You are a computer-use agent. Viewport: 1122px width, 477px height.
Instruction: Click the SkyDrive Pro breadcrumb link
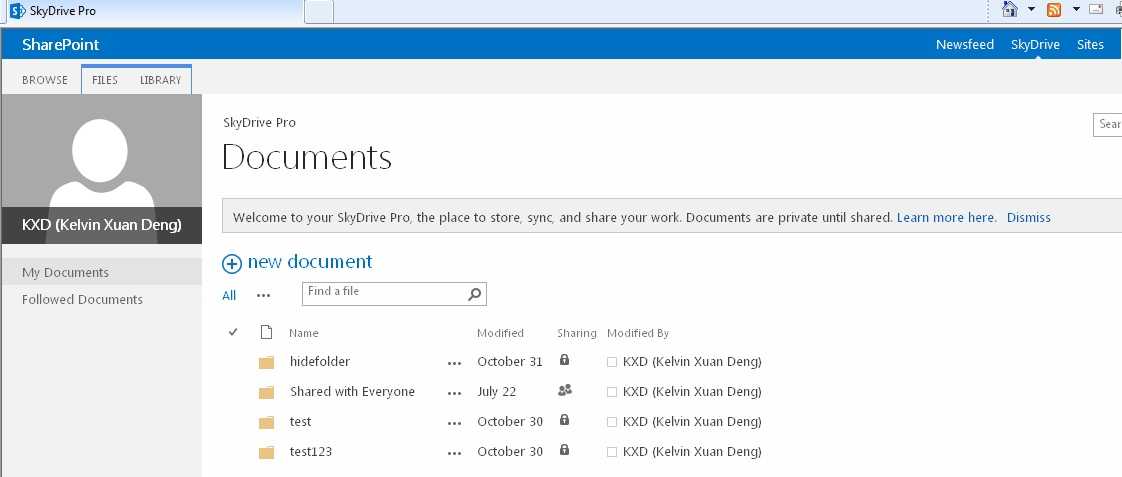pyautogui.click(x=259, y=122)
